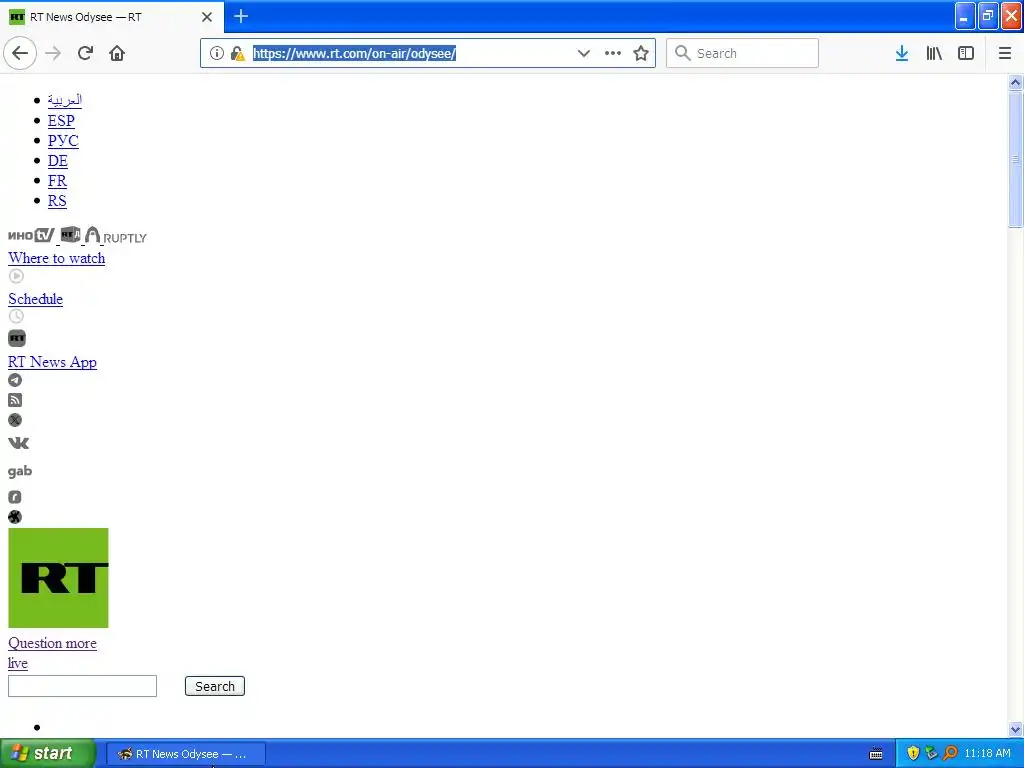Reload the current page
Screen dimensions: 1024x768
[85, 53]
